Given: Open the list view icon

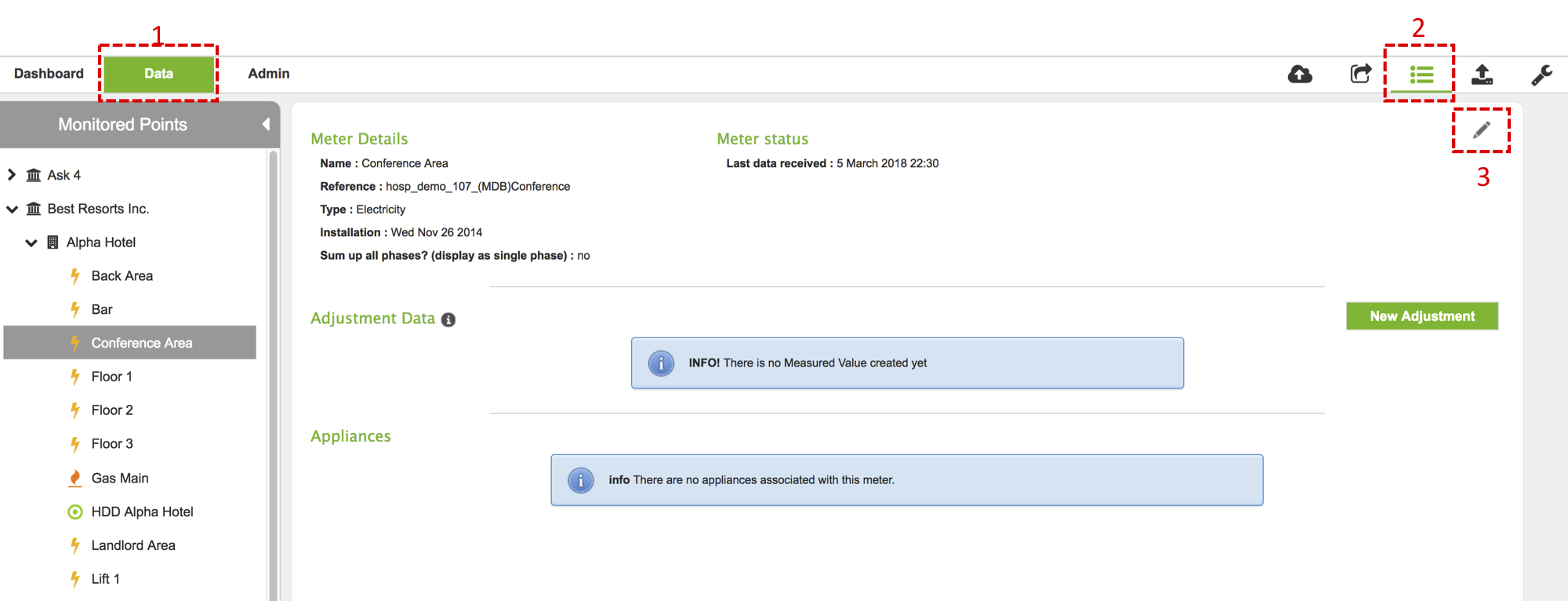Looking at the screenshot, I should pyautogui.click(x=1421, y=75).
